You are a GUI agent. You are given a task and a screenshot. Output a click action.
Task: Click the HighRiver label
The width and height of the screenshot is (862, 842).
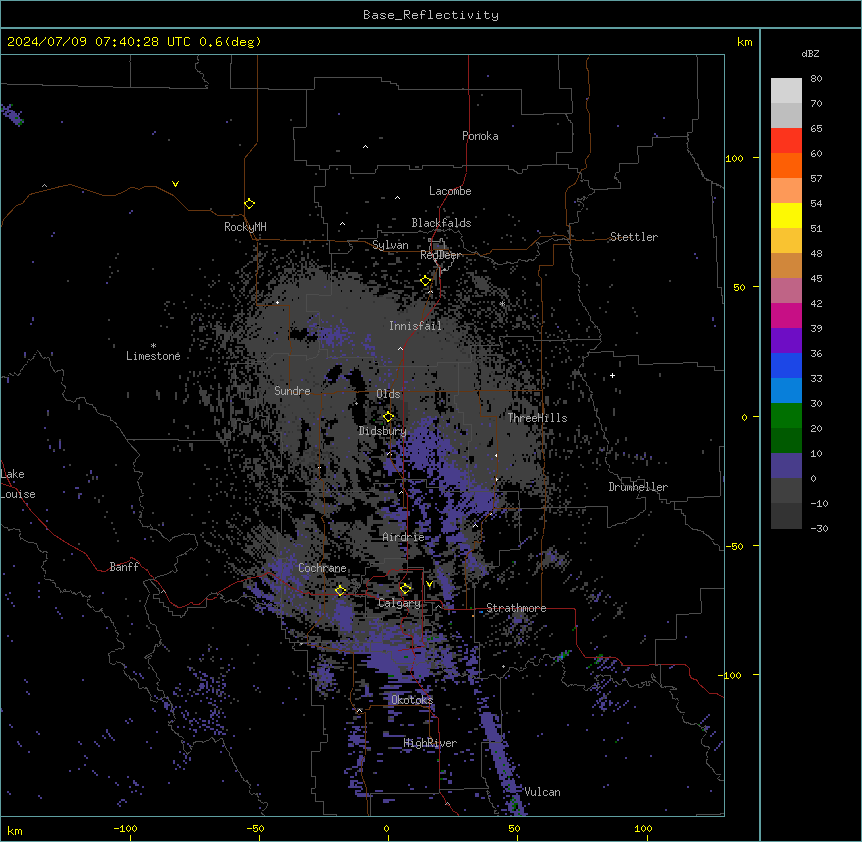pyautogui.click(x=430, y=743)
